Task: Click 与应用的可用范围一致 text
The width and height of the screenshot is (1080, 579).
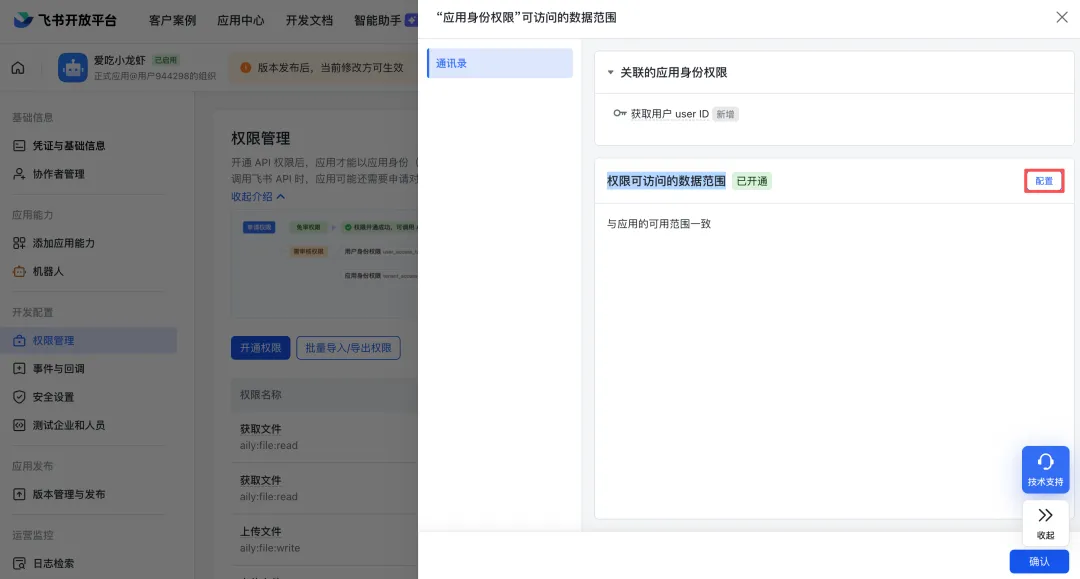Action: (x=658, y=224)
